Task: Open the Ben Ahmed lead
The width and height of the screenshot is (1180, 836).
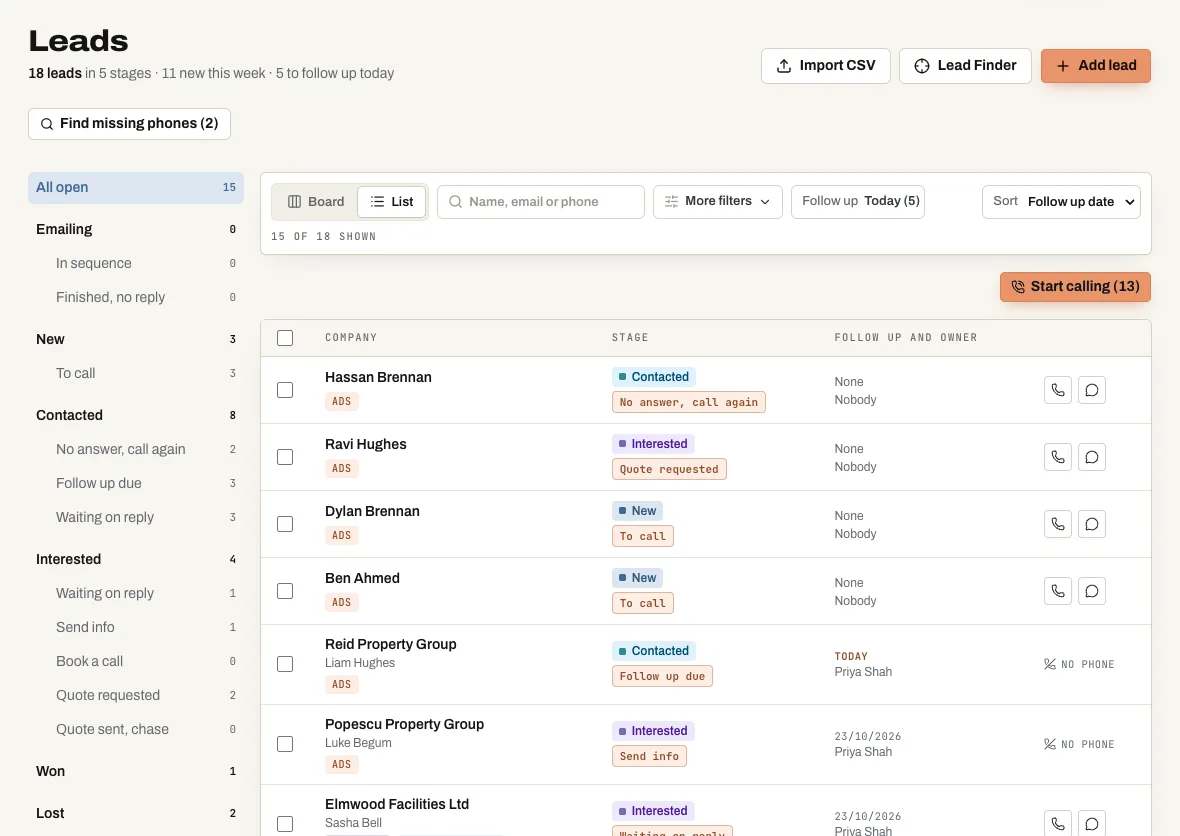Action: click(362, 578)
